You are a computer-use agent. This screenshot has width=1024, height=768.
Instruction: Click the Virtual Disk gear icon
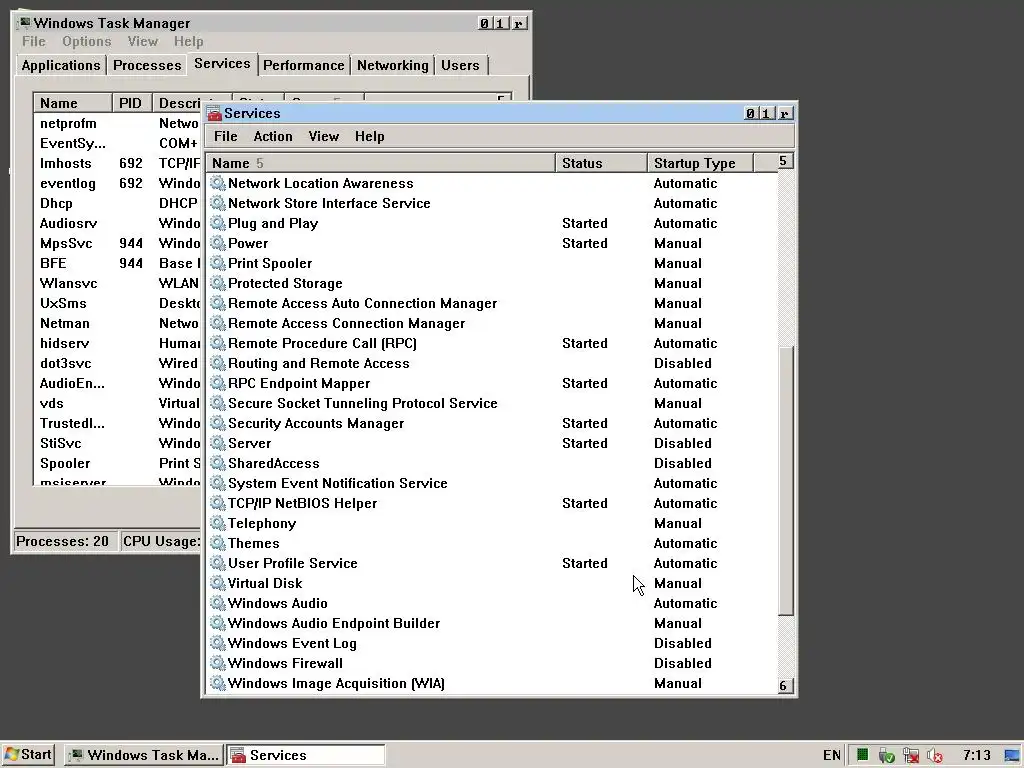pos(217,583)
